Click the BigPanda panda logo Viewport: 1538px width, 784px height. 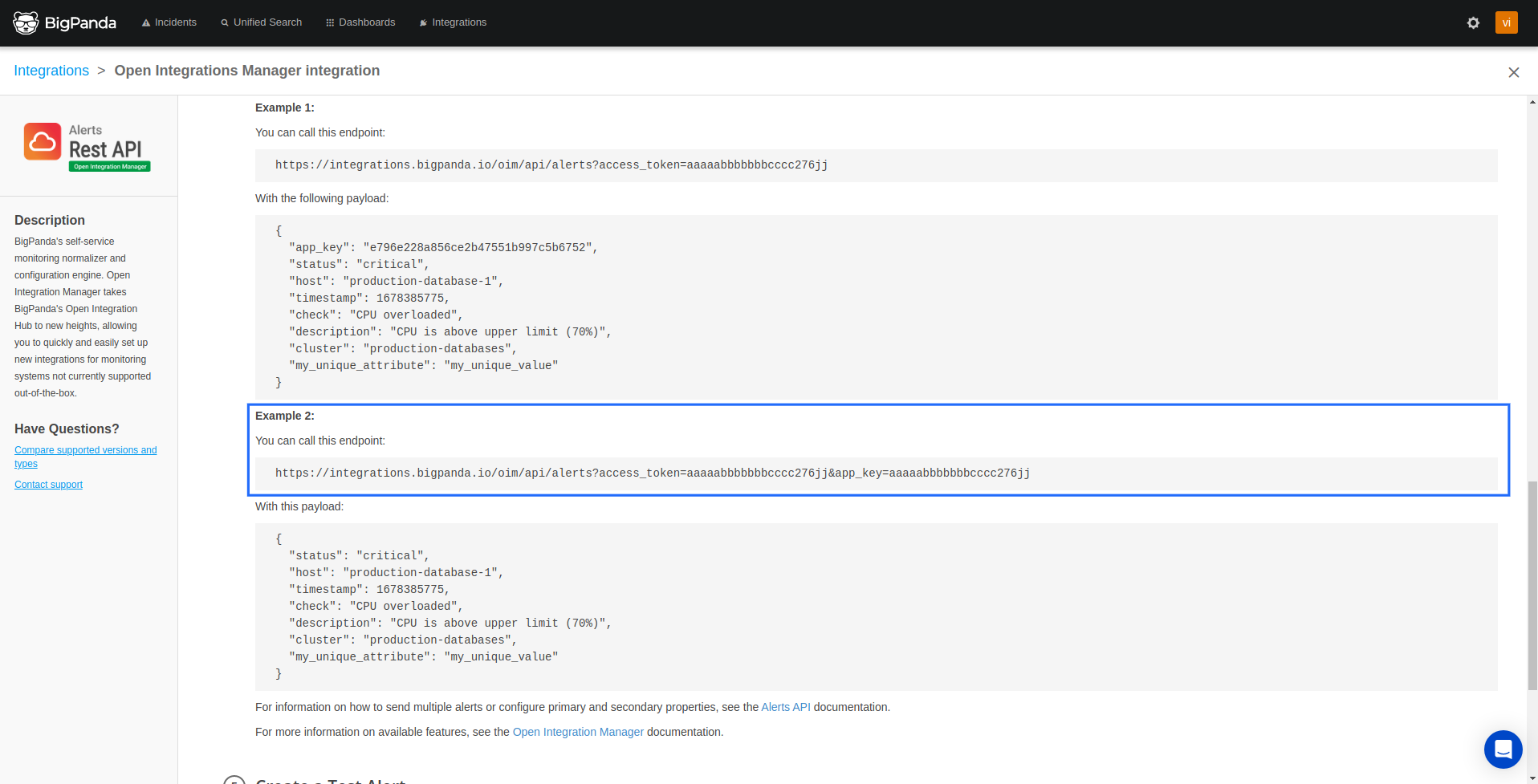26,22
